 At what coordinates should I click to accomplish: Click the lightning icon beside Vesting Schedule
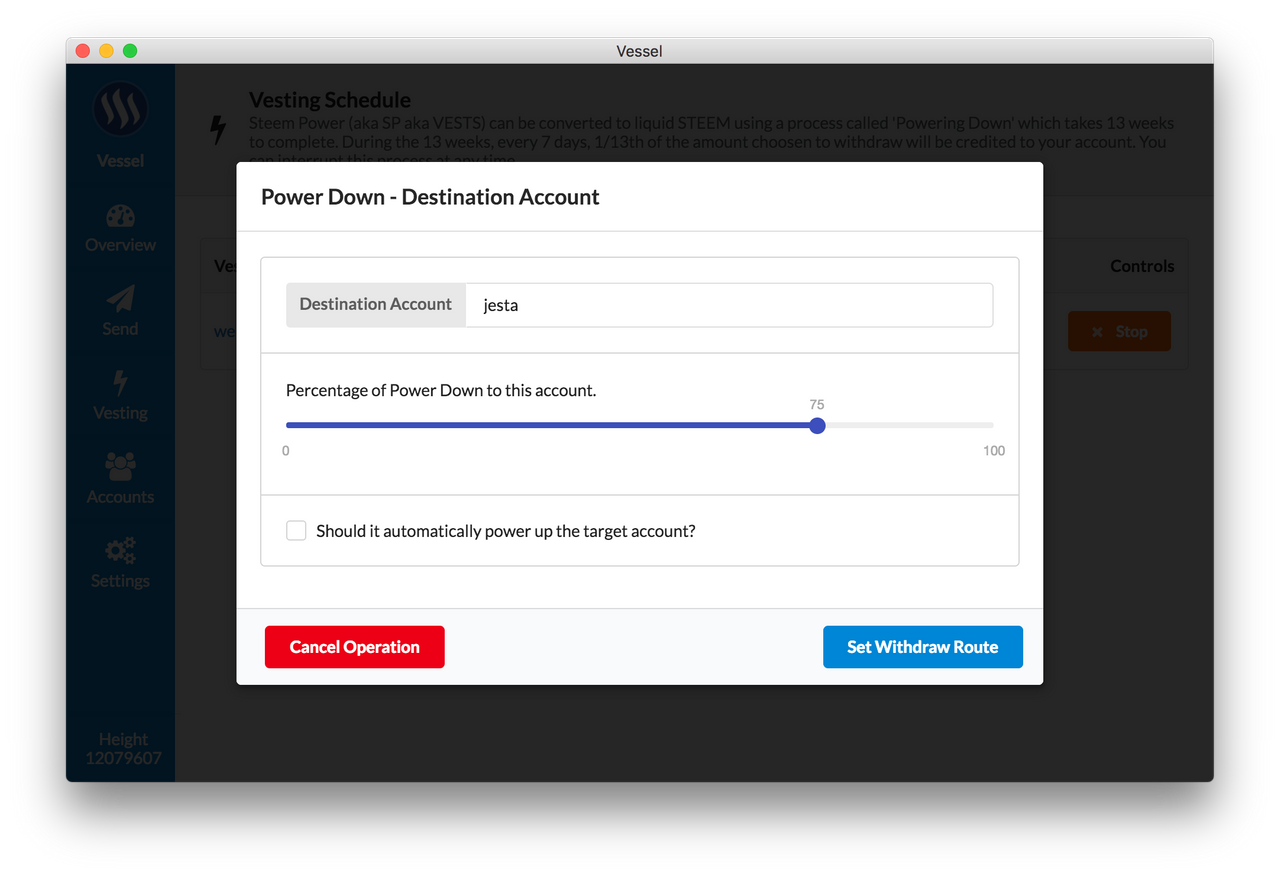pyautogui.click(x=217, y=129)
